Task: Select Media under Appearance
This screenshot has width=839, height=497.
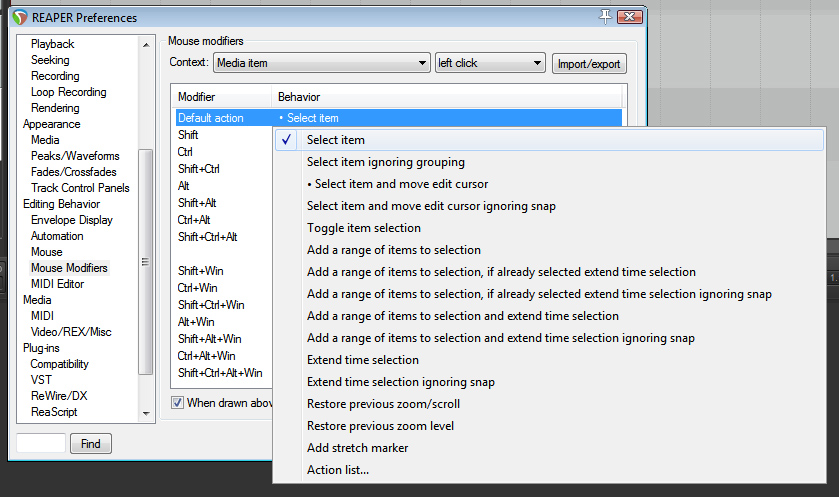Action: [x=45, y=140]
